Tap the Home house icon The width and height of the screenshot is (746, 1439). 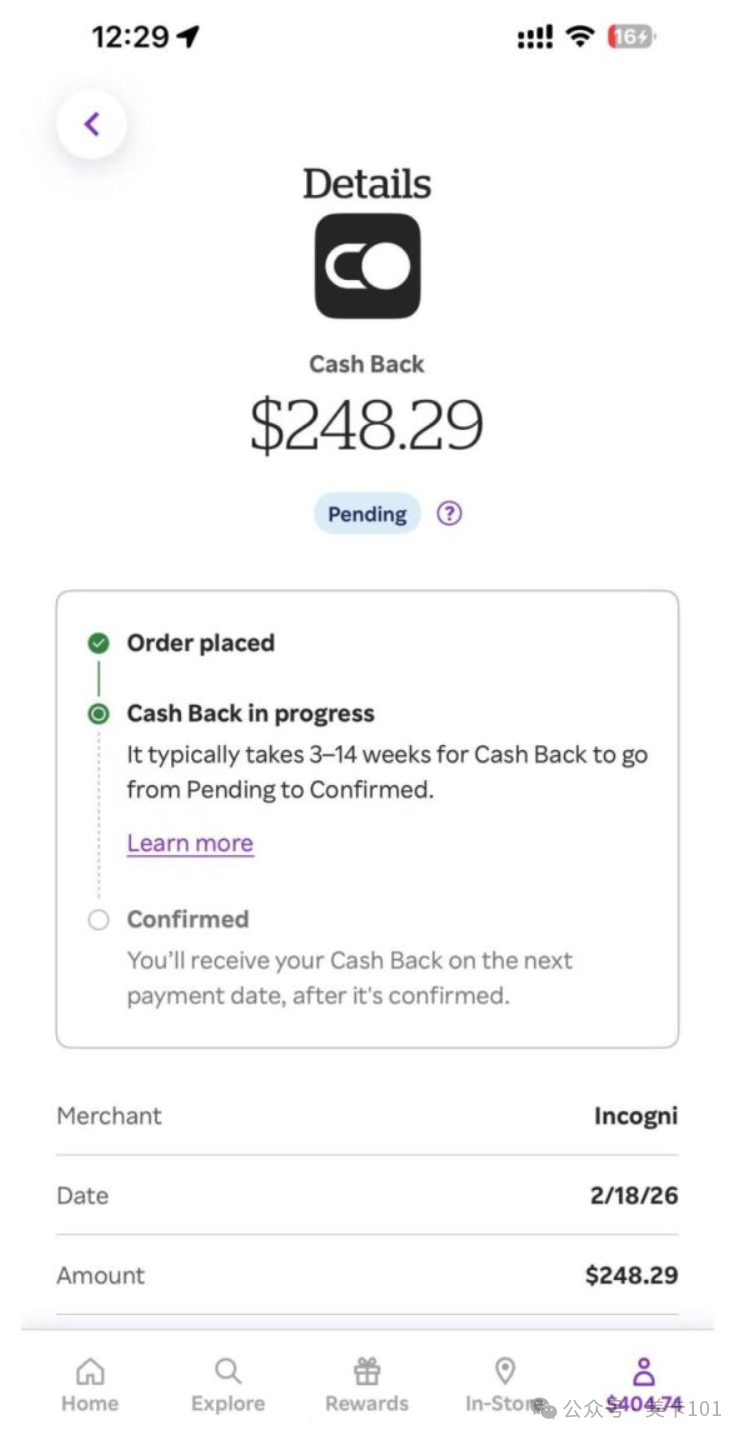pyautogui.click(x=90, y=1370)
